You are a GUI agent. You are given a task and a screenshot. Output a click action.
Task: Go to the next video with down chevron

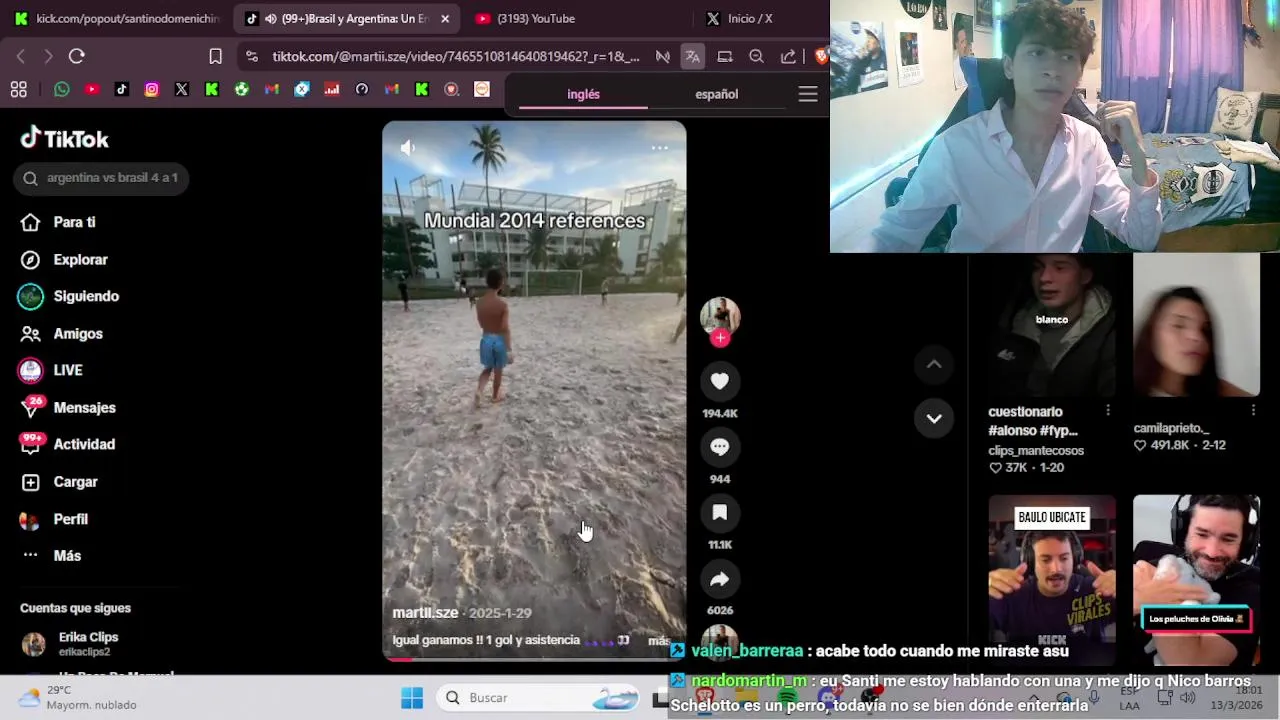pyautogui.click(x=934, y=418)
